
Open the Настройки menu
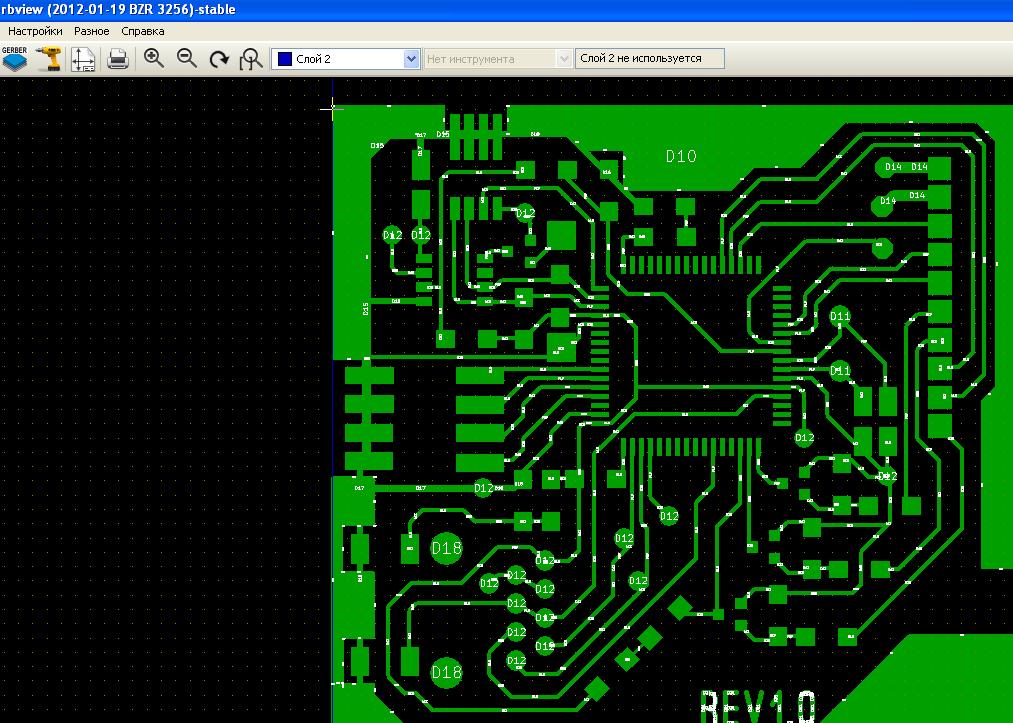point(35,31)
